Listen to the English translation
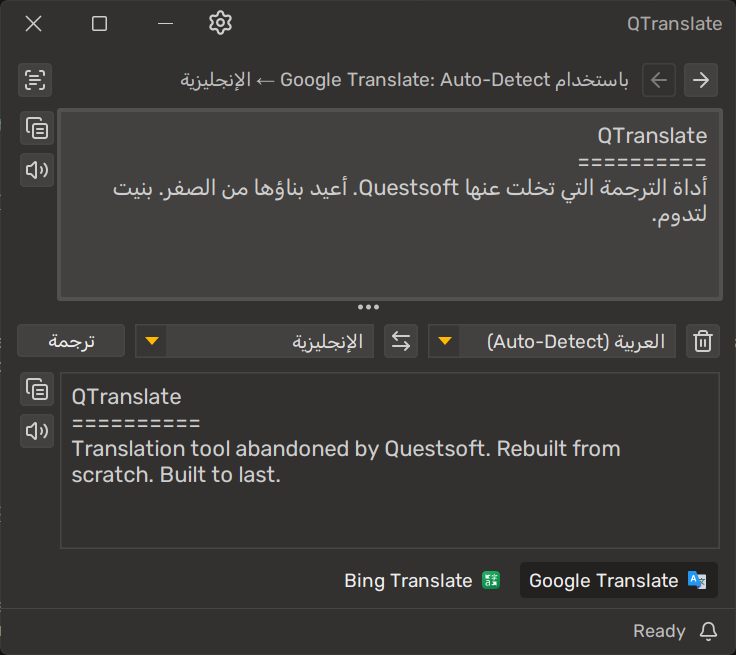The width and height of the screenshot is (736, 655). coord(37,431)
